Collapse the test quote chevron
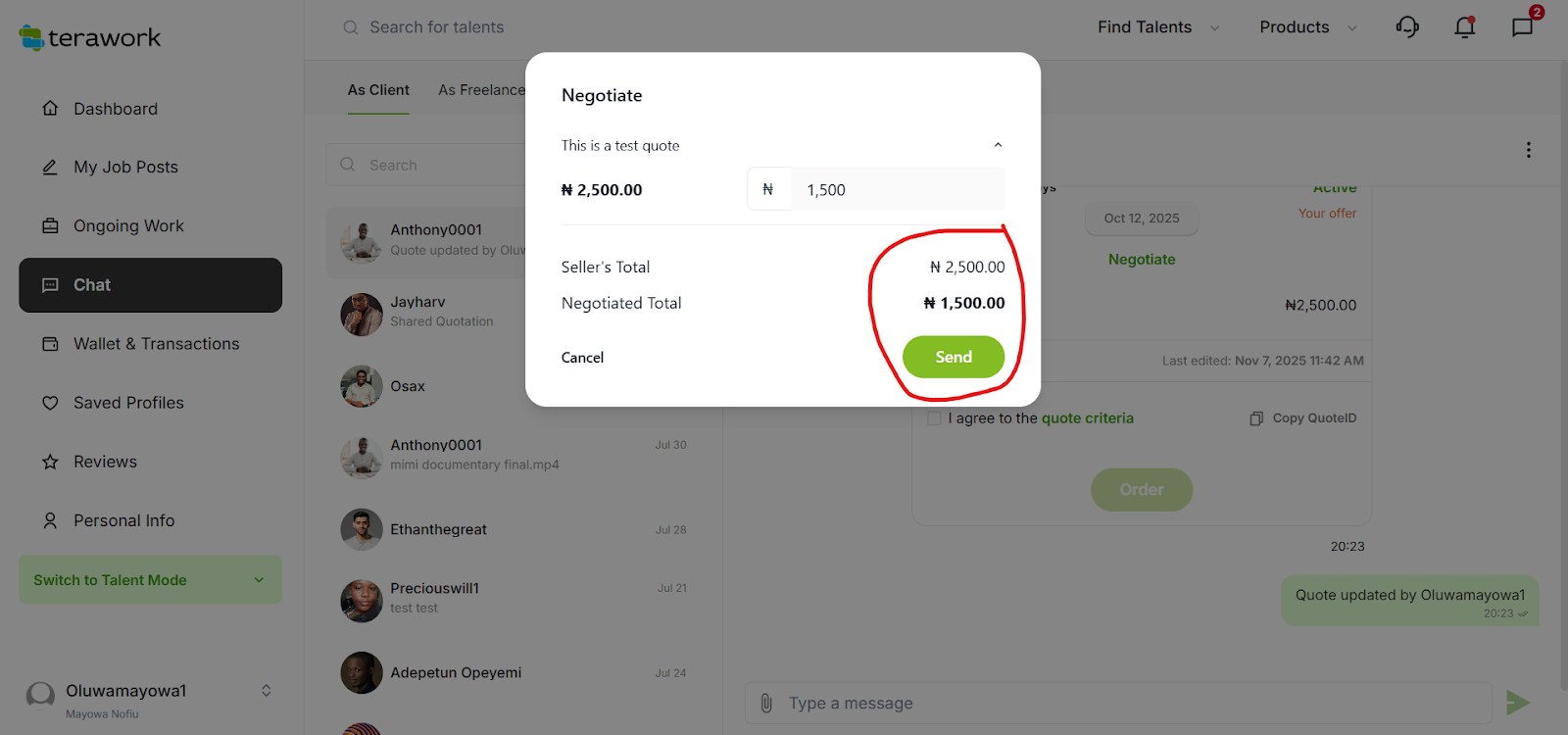Image resolution: width=1568 pixels, height=735 pixels. pyautogui.click(x=998, y=145)
